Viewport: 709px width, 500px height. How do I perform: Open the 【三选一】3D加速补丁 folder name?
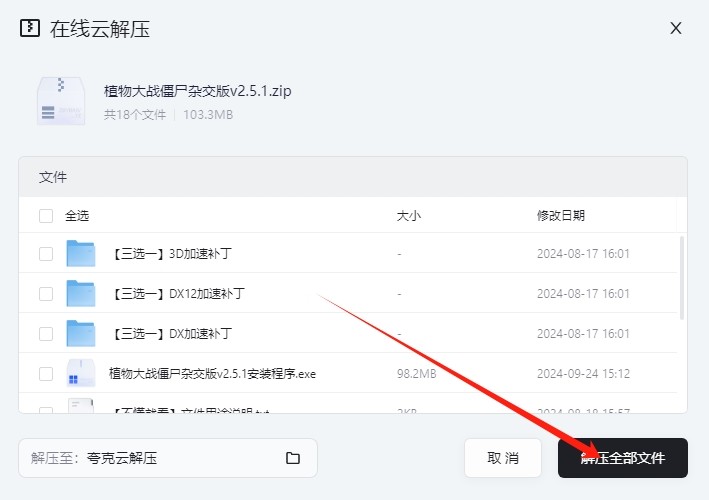[170, 254]
